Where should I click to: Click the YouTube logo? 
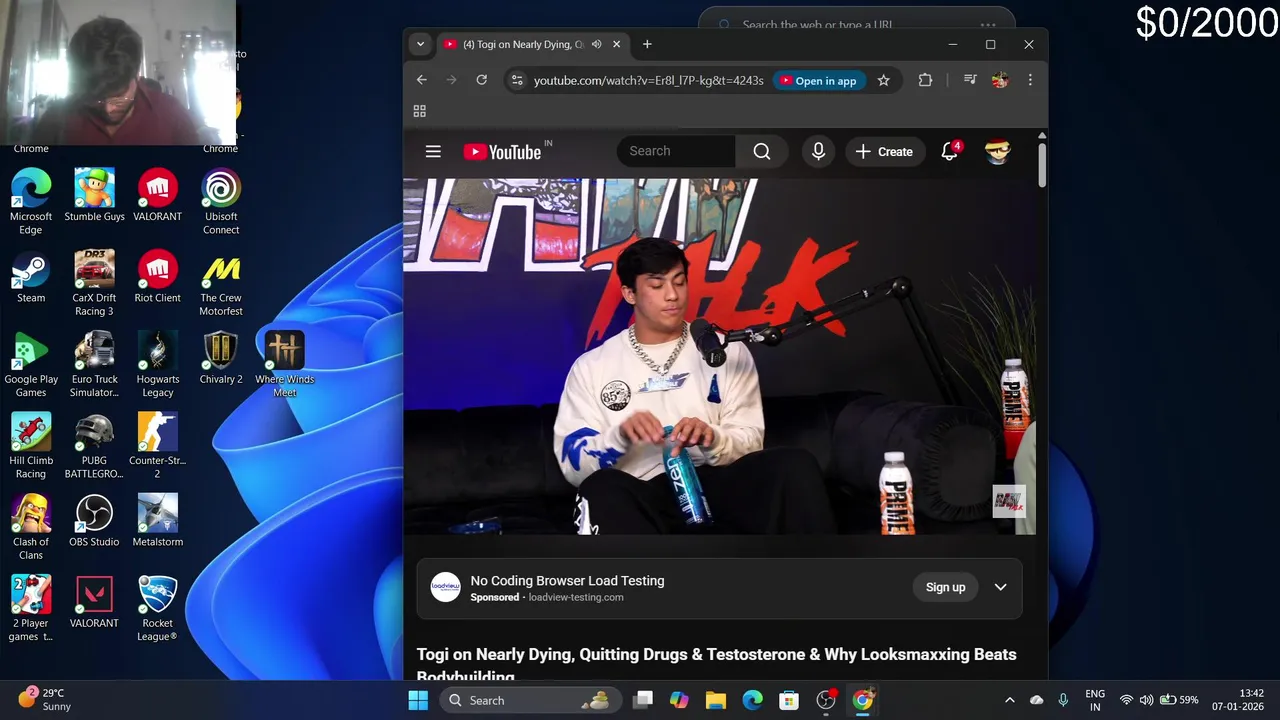pyautogui.click(x=502, y=151)
